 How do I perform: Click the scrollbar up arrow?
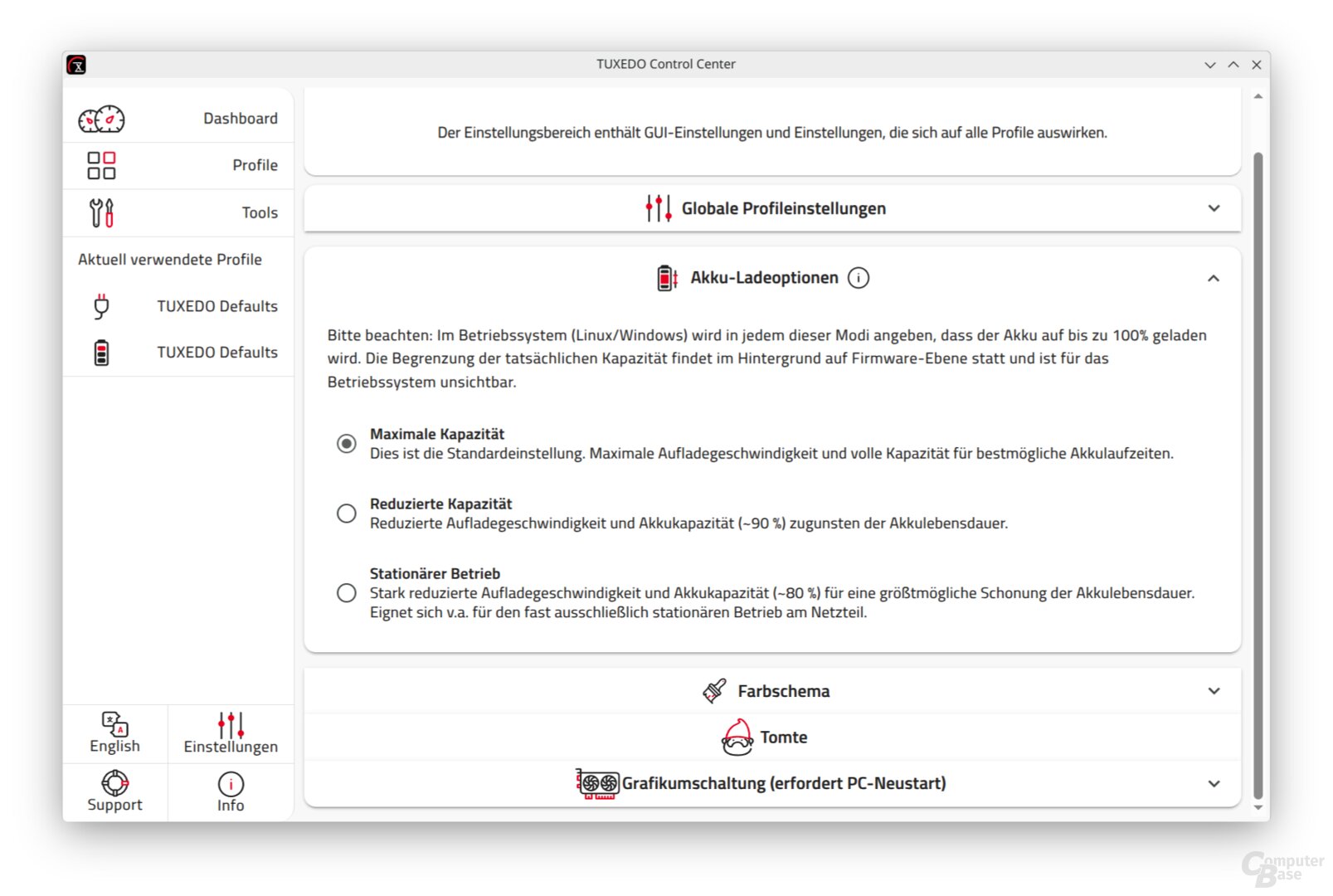[x=1258, y=97]
